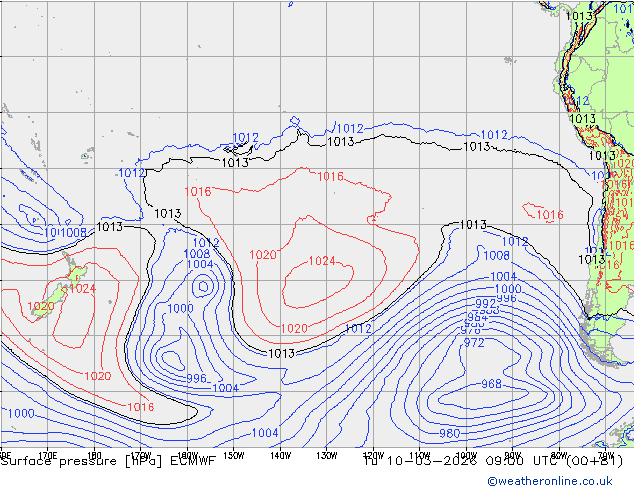The image size is (634, 490).
Task: Click the 1012 label directly above the stacked 1008 and 1004 labels
Action: click(x=206, y=243)
